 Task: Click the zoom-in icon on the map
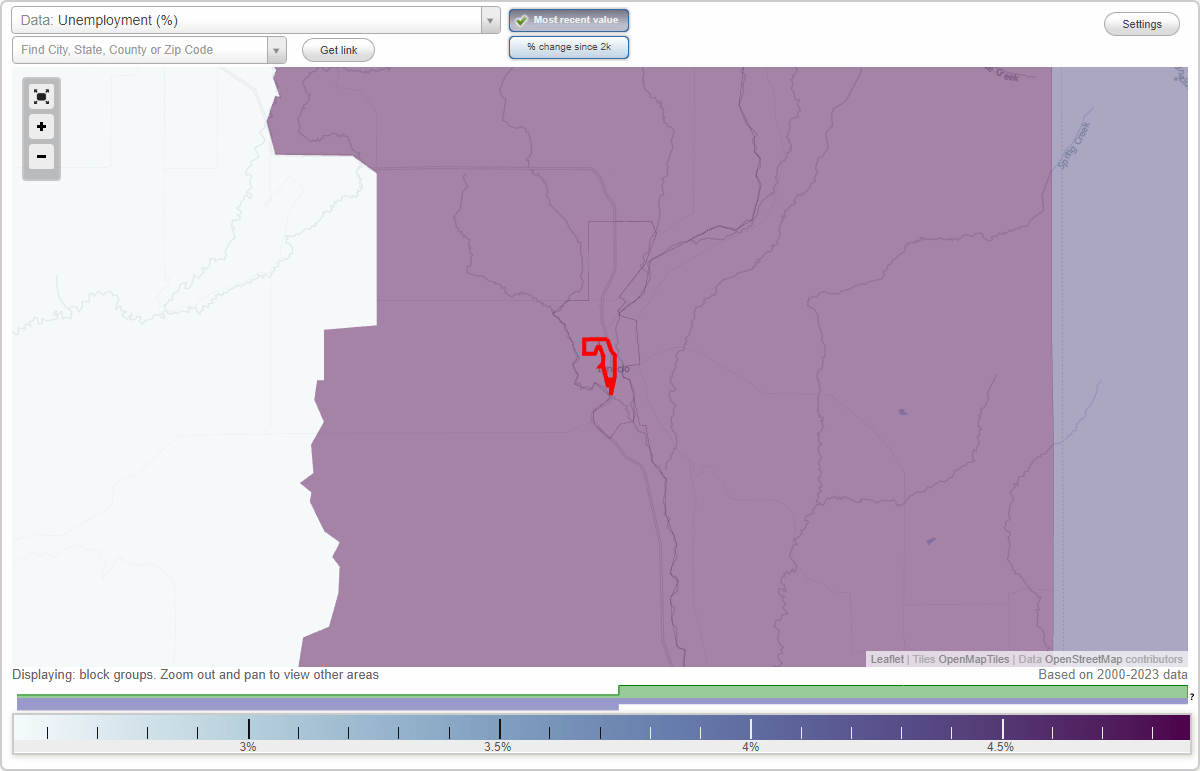pyautogui.click(x=41, y=127)
